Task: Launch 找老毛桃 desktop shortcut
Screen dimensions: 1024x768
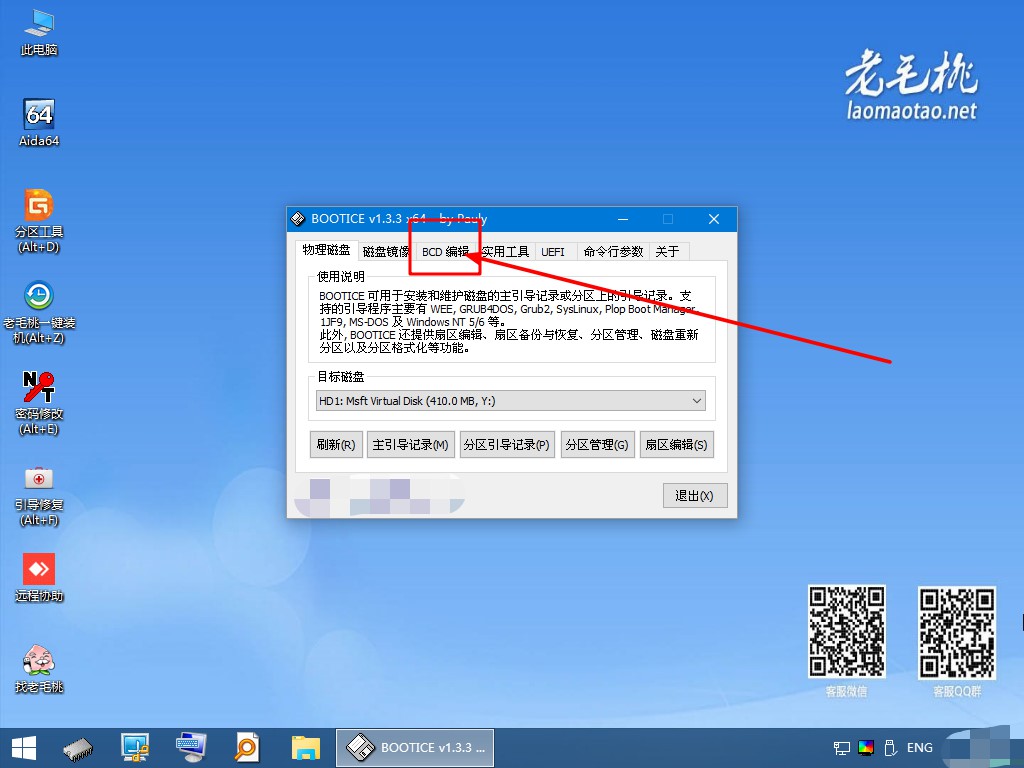Action: coord(37,660)
